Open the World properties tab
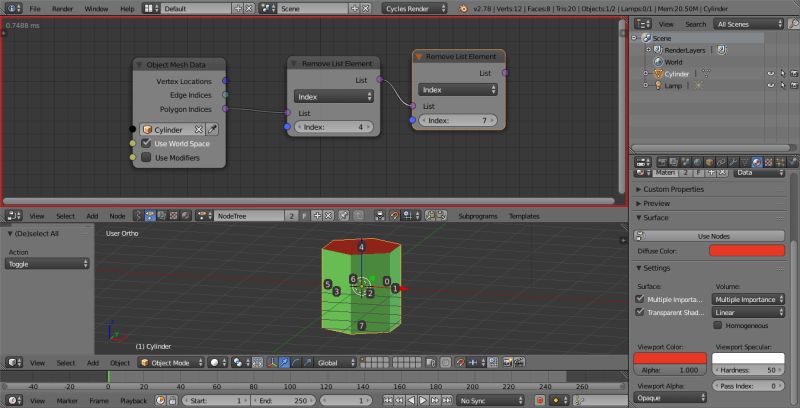 tap(697, 162)
